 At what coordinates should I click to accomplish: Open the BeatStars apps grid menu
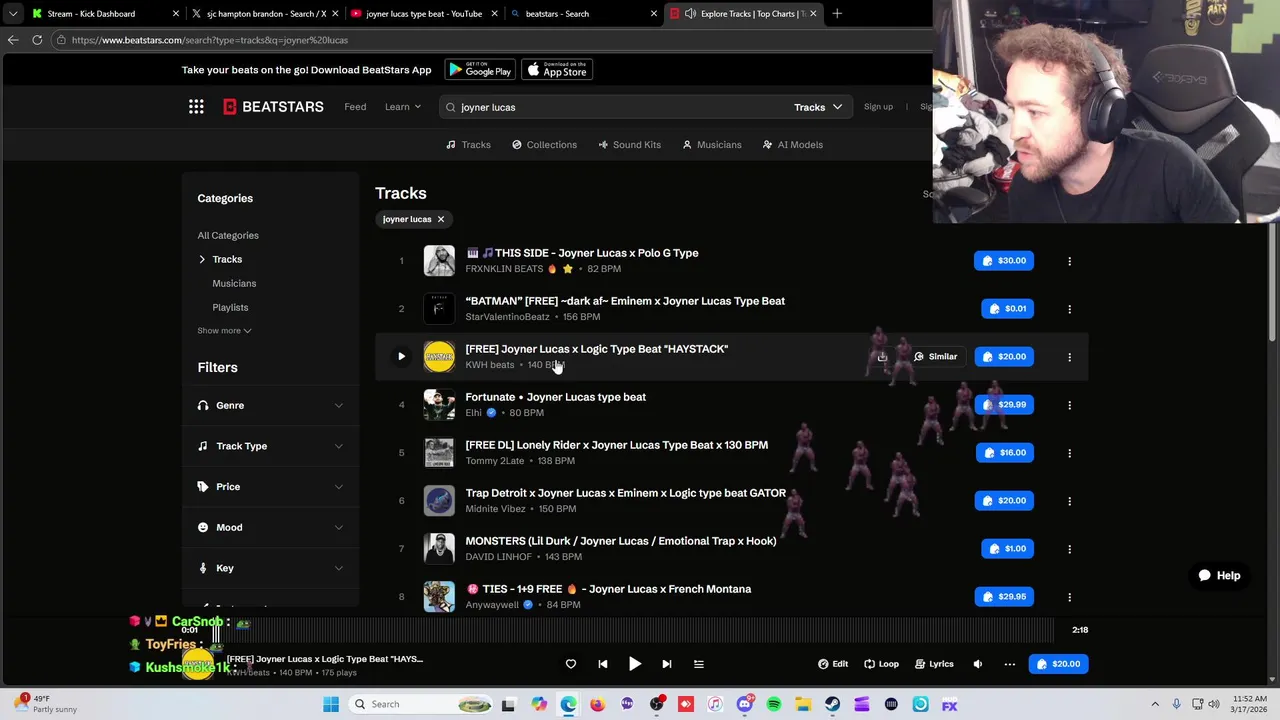tap(196, 107)
